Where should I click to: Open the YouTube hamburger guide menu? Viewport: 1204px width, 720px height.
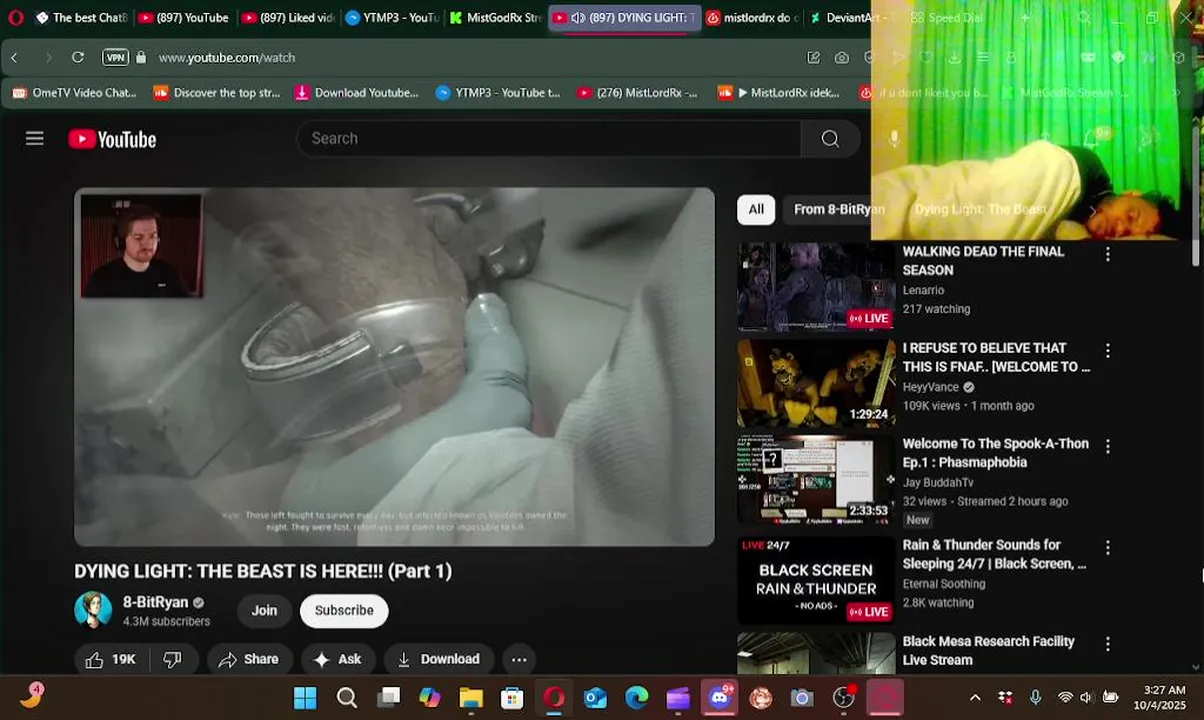coord(35,138)
